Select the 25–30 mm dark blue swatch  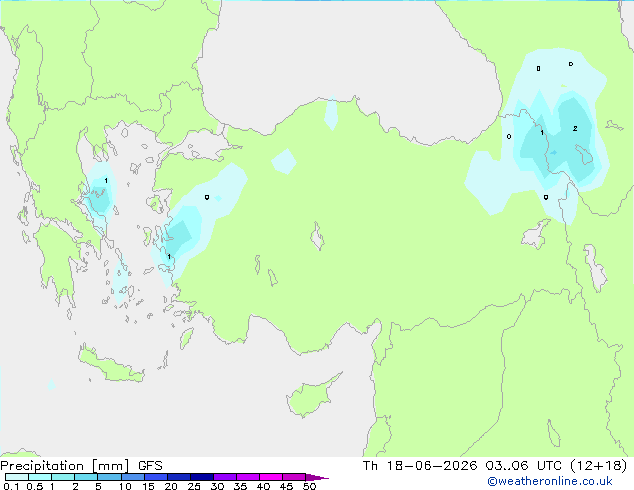(202, 477)
